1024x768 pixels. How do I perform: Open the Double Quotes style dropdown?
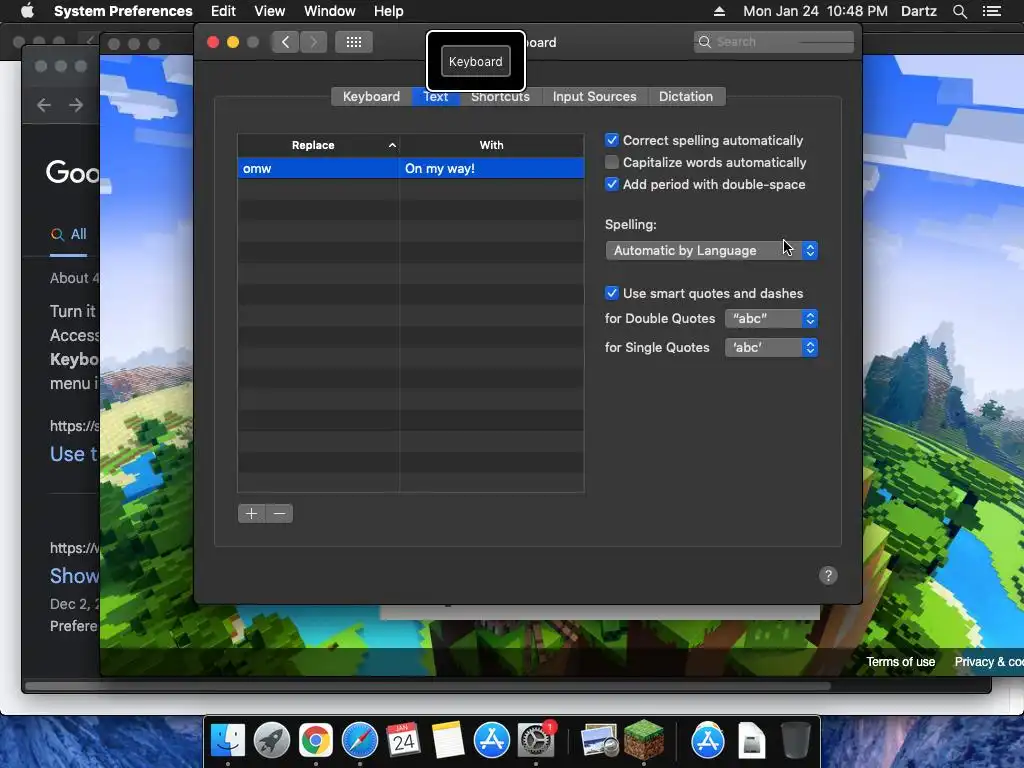point(771,319)
